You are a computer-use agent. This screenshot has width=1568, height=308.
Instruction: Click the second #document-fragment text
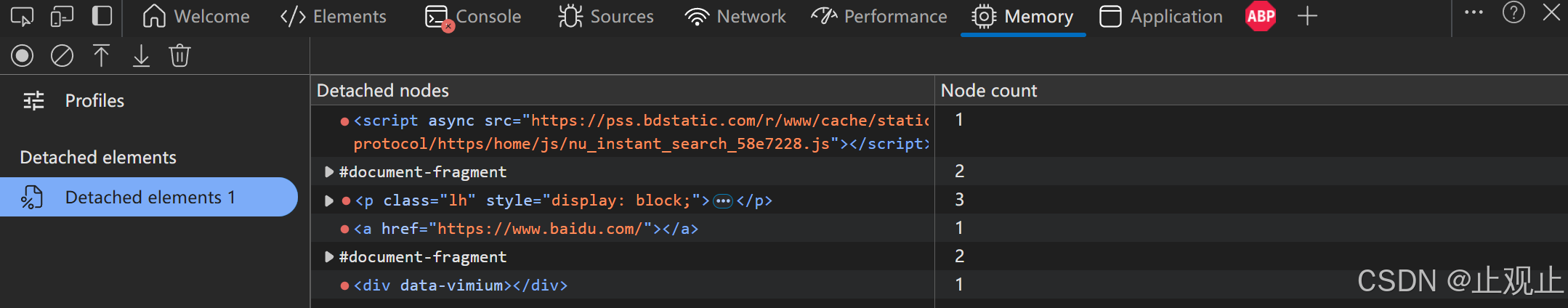click(x=422, y=256)
